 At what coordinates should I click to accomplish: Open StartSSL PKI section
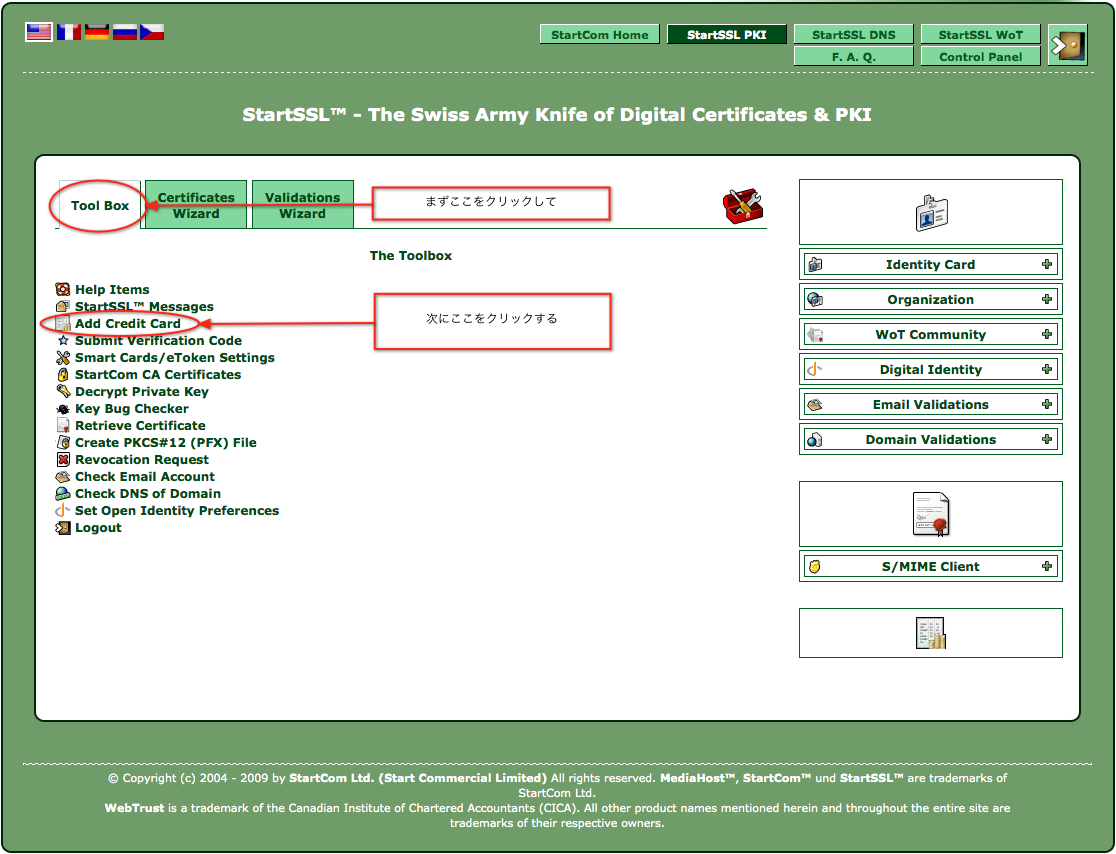pyautogui.click(x=727, y=34)
